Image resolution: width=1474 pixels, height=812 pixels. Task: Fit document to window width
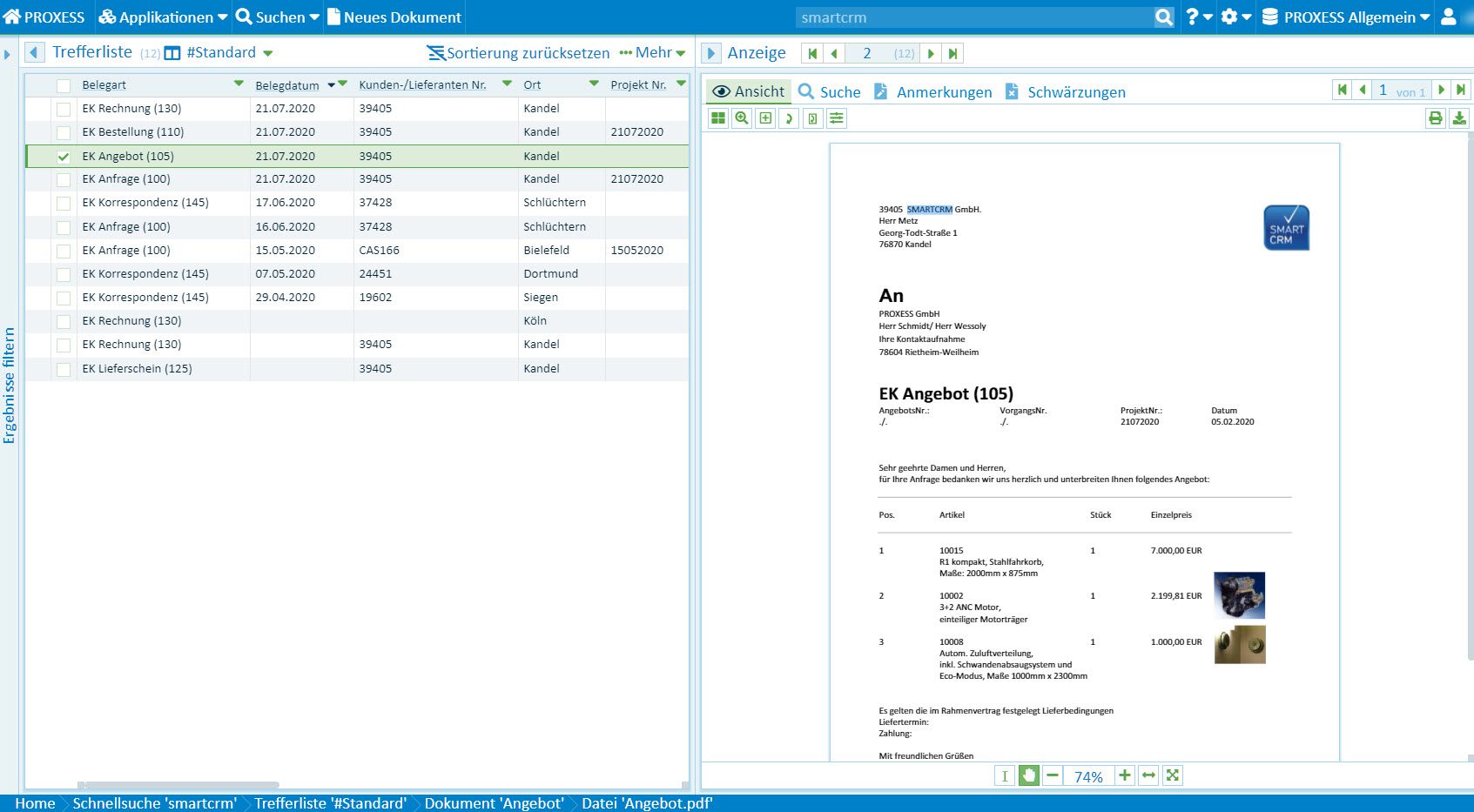pos(1148,775)
